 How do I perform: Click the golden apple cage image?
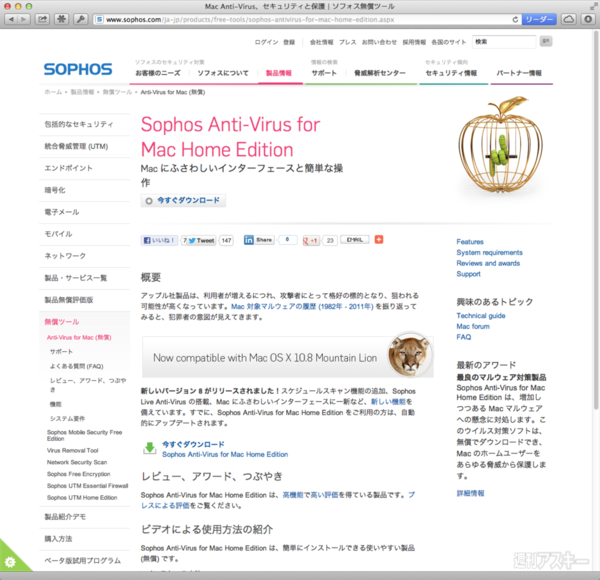(x=500, y=146)
